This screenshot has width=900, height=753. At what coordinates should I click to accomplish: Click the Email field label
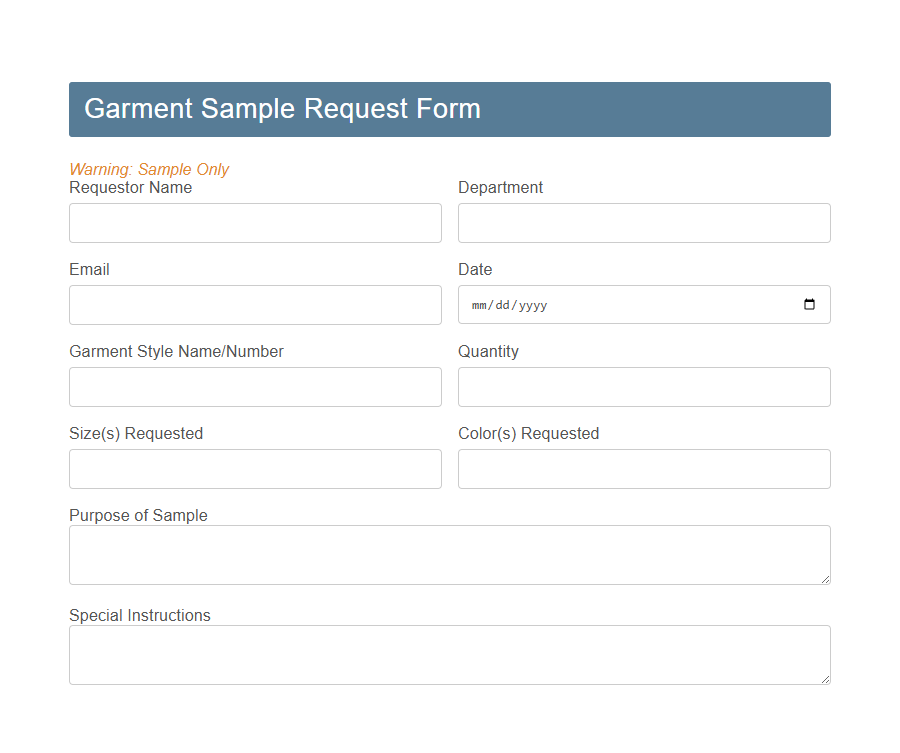89,269
